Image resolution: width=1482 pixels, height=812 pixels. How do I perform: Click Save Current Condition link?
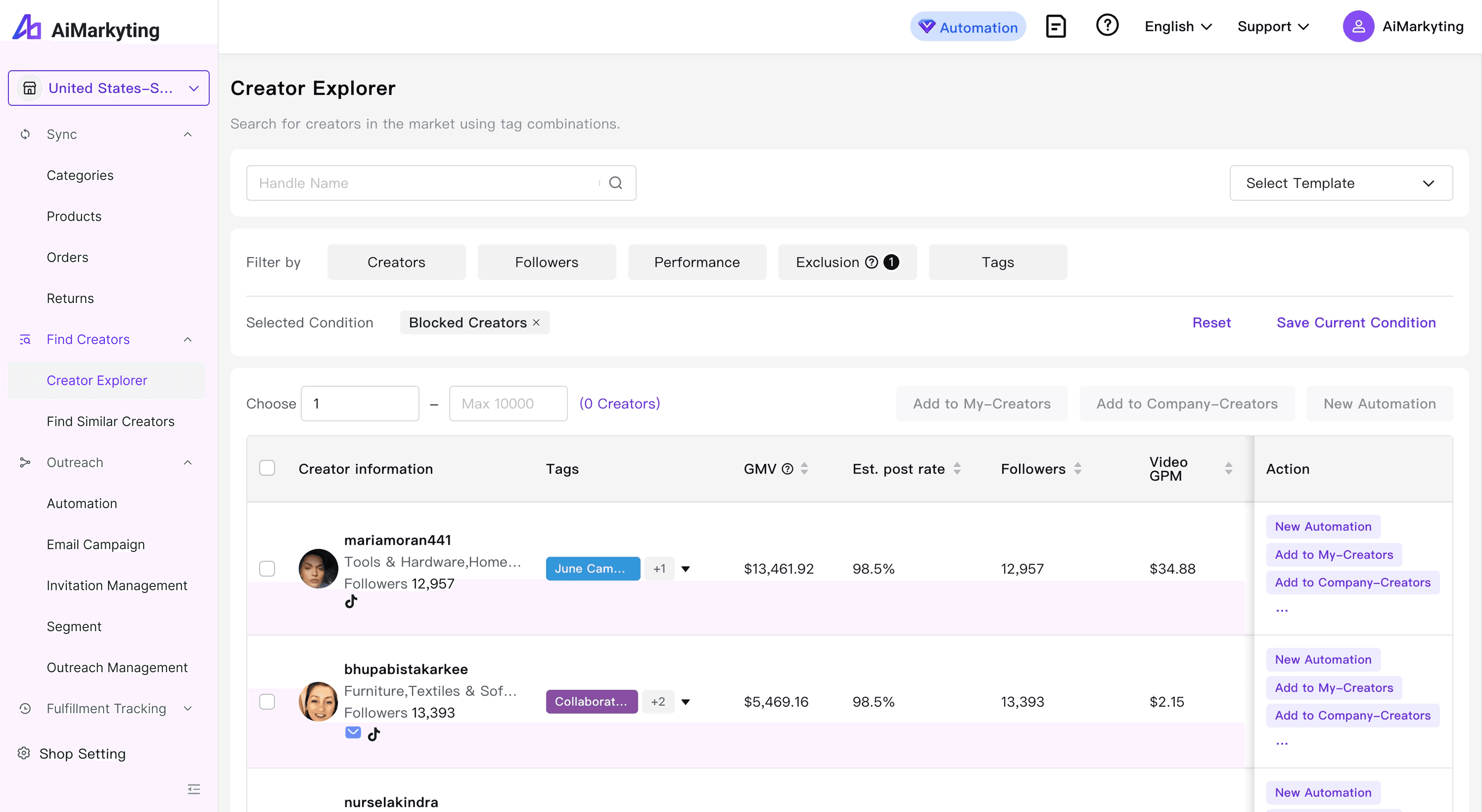click(x=1356, y=323)
